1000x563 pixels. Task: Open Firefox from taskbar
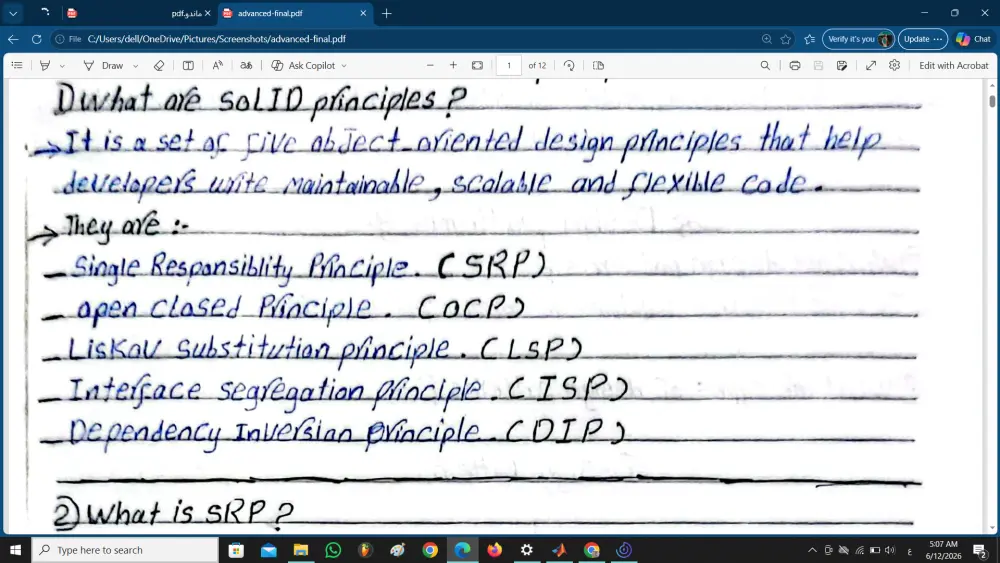494,550
